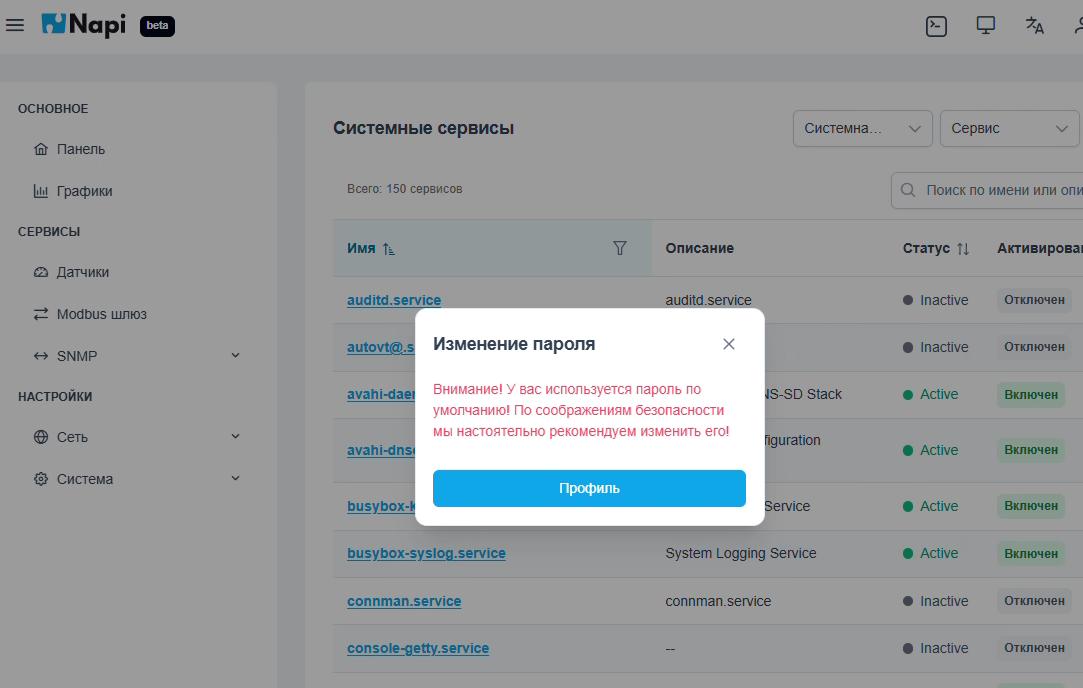Open the Сервис dropdown

1009,128
